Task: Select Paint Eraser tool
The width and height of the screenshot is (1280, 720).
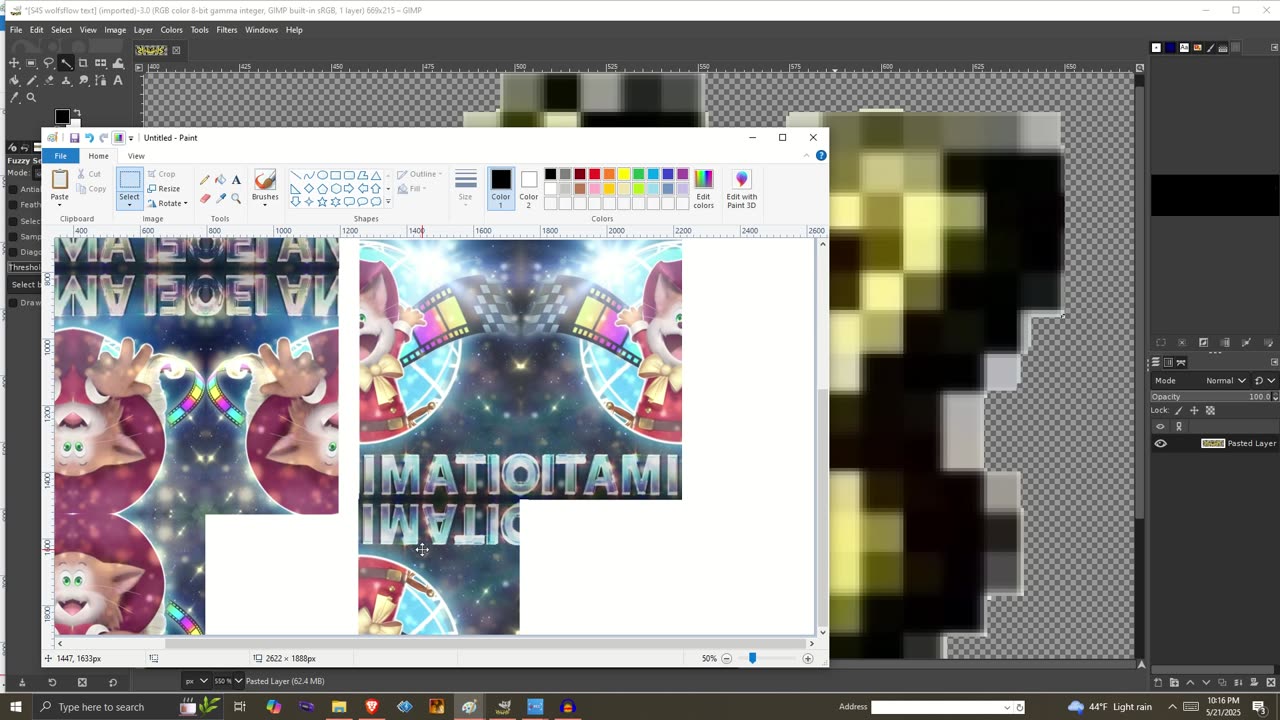Action: pos(205,199)
